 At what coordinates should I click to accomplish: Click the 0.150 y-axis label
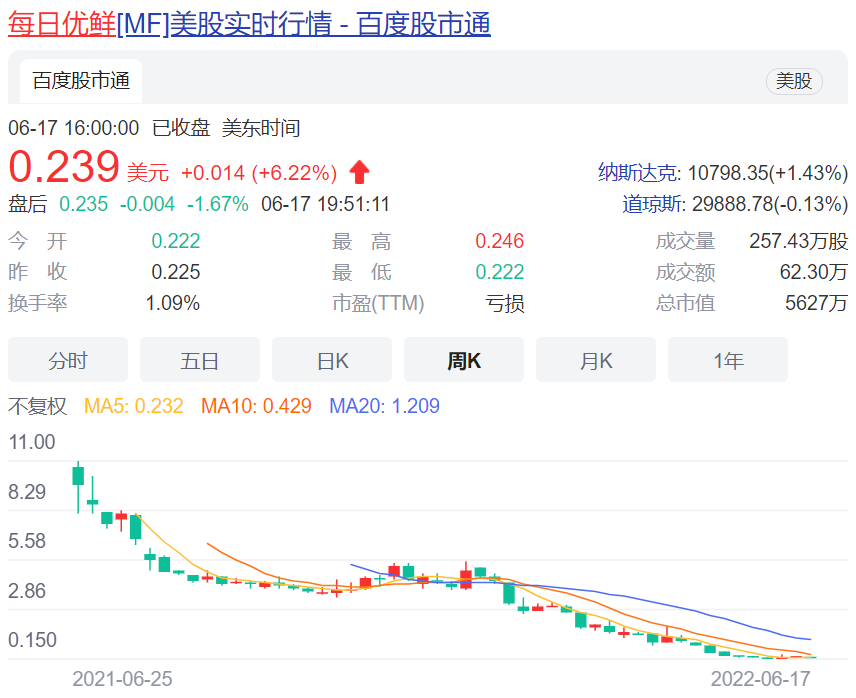point(32,640)
